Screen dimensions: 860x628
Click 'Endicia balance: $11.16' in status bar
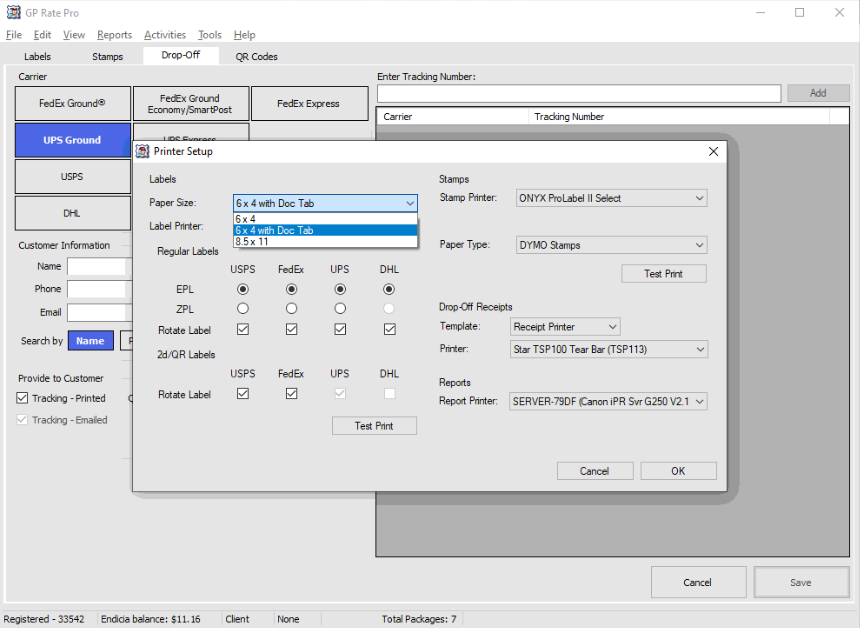(x=150, y=619)
